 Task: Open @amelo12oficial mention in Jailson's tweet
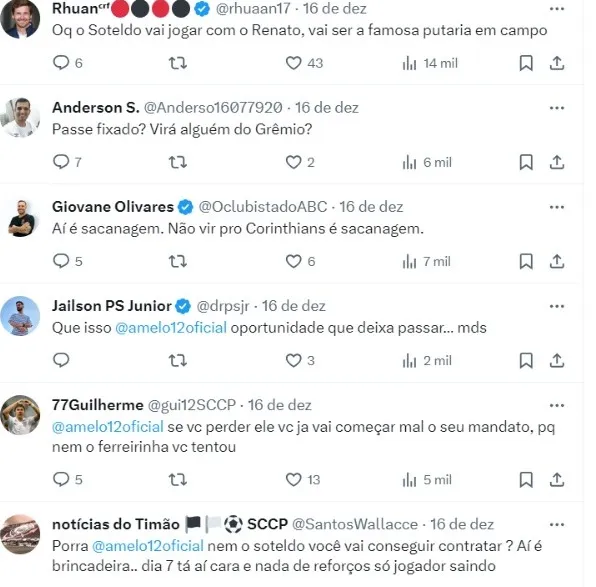point(171,328)
